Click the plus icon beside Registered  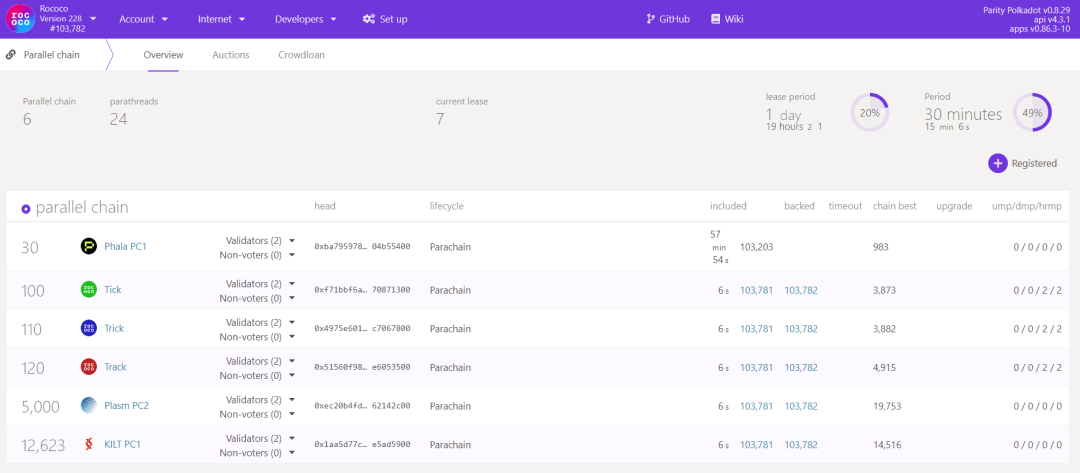click(x=997, y=163)
